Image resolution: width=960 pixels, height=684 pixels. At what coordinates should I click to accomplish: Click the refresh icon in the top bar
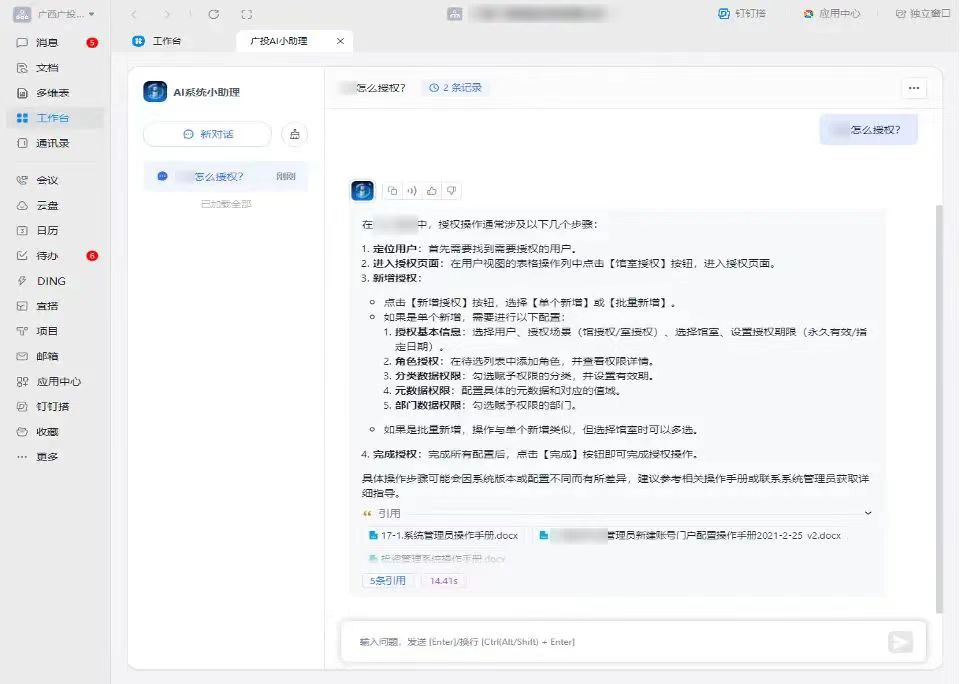click(213, 14)
